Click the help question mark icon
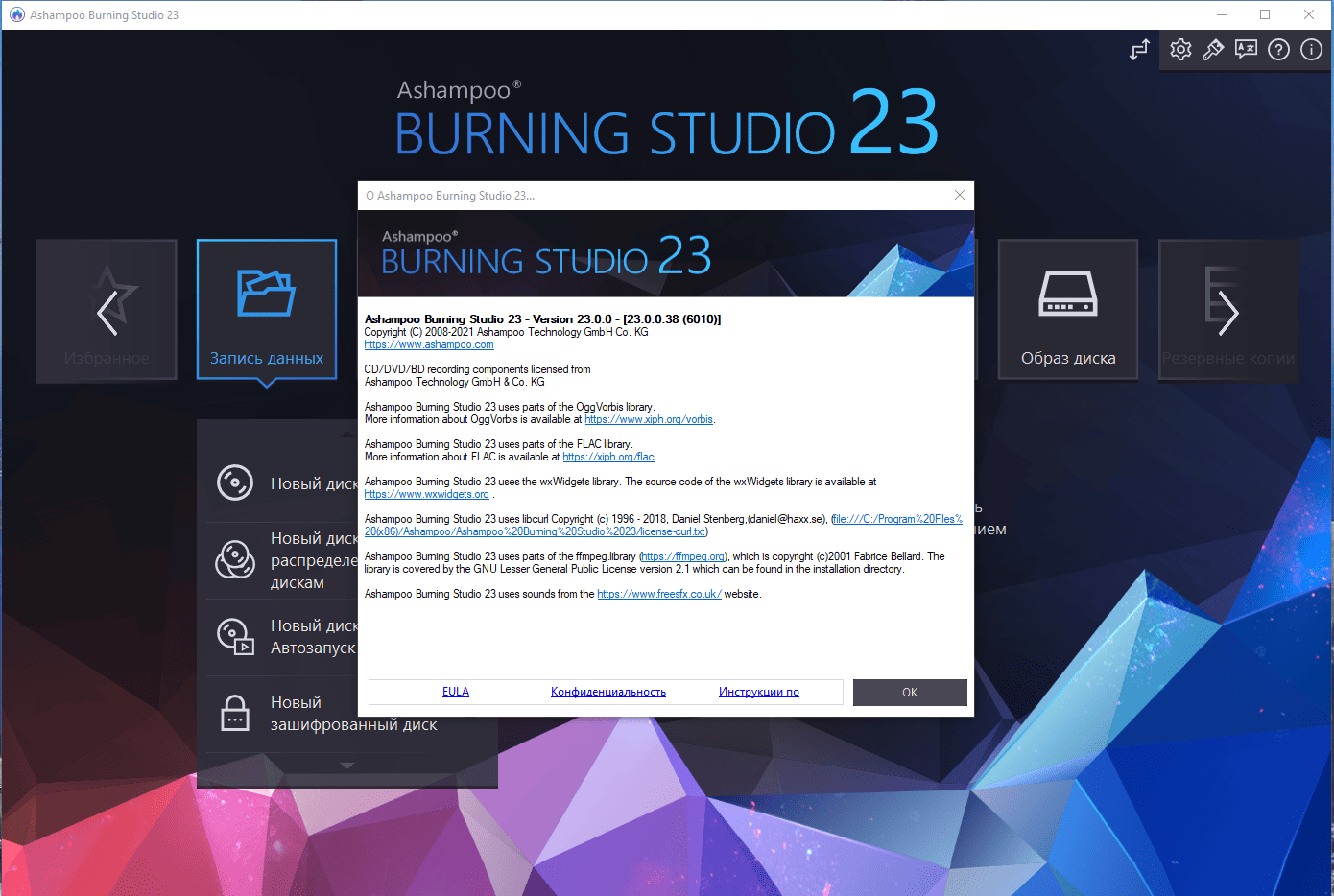 pos(1278,50)
